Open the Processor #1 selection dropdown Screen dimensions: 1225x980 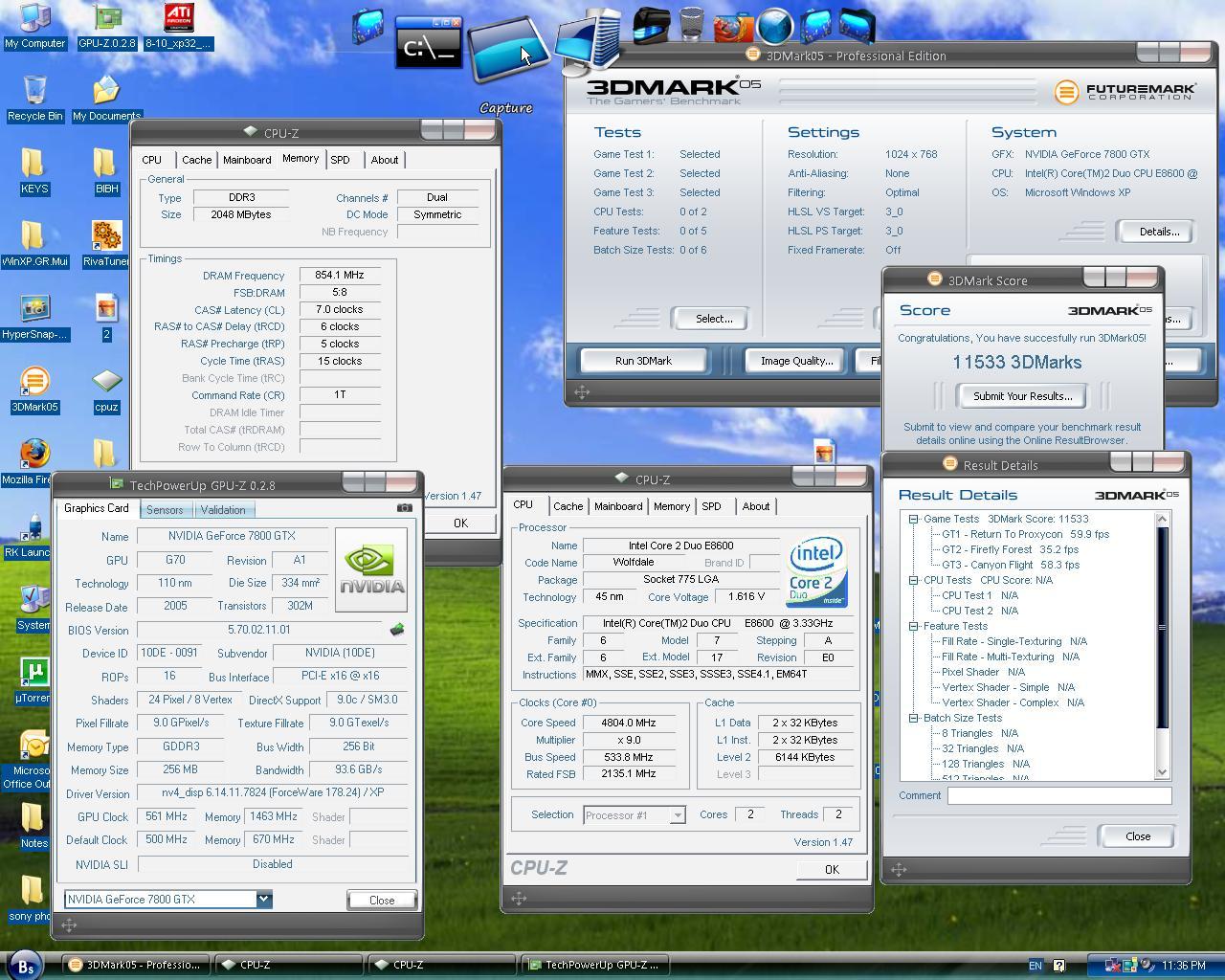pos(677,815)
